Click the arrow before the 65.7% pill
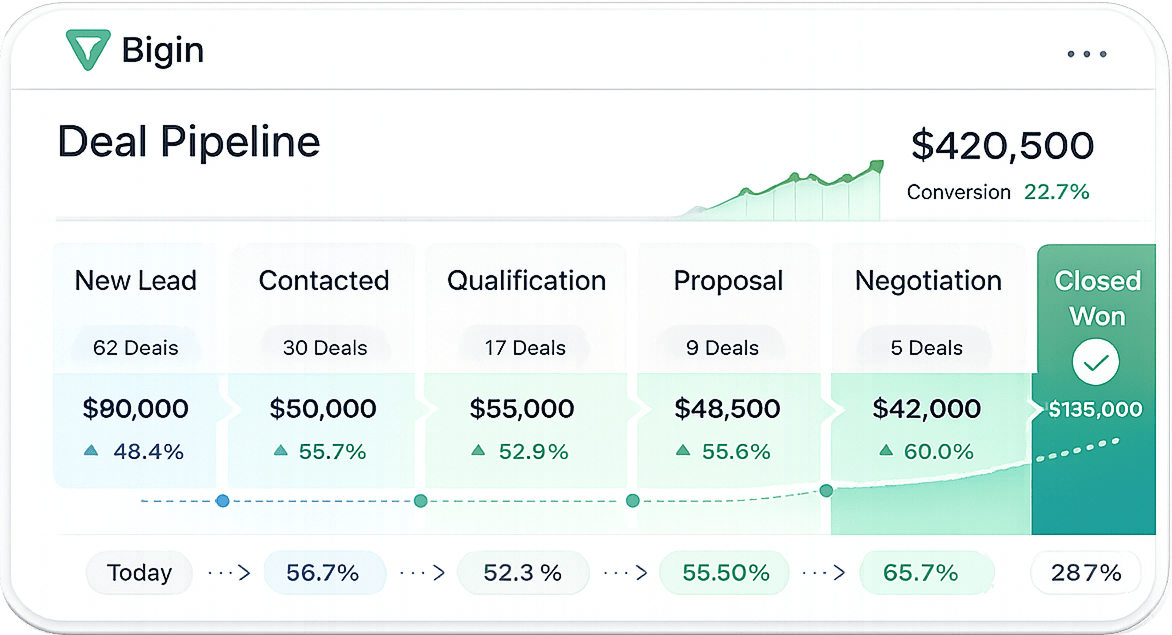This screenshot has width=1172, height=635. click(x=823, y=573)
